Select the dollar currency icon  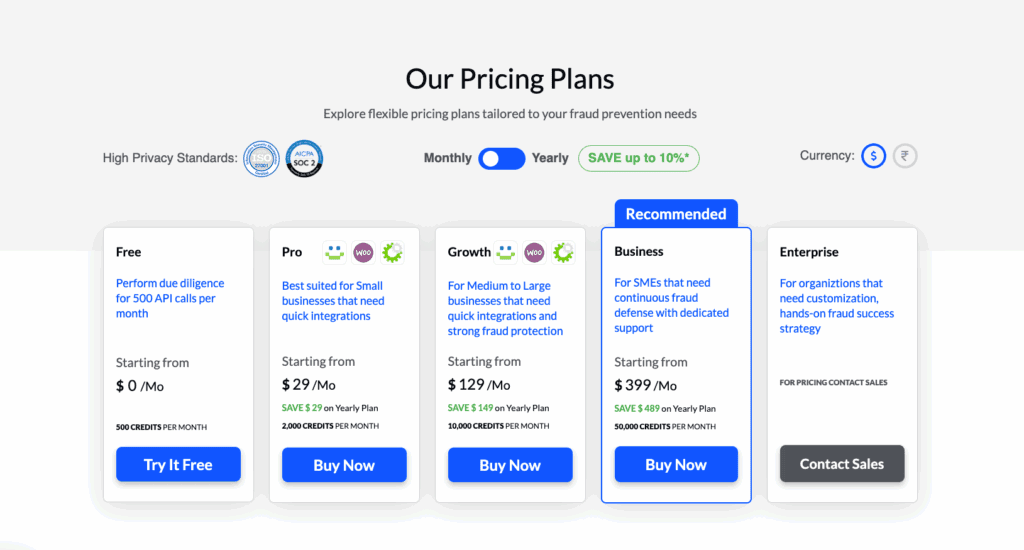tap(873, 156)
